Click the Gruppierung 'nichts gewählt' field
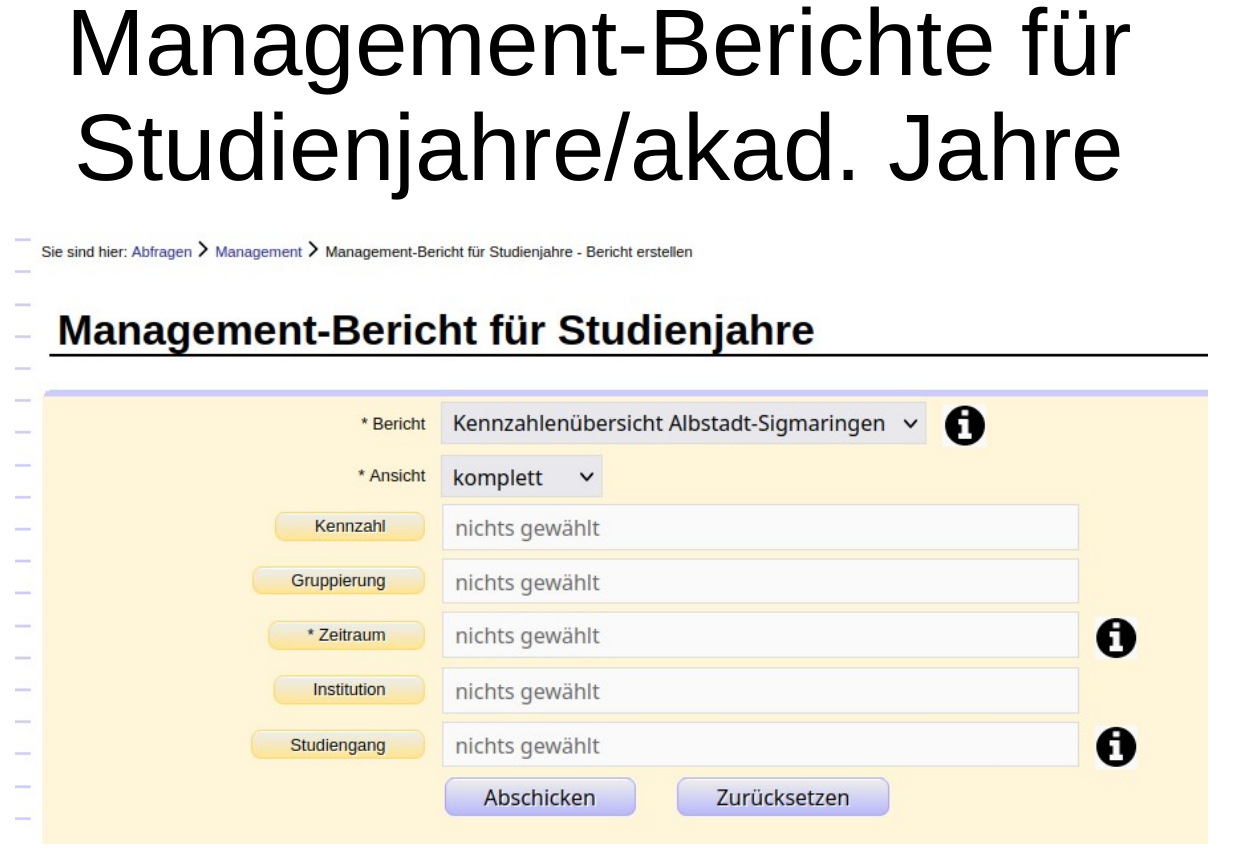Image resolution: width=1236 pixels, height=855 pixels. 760,581
